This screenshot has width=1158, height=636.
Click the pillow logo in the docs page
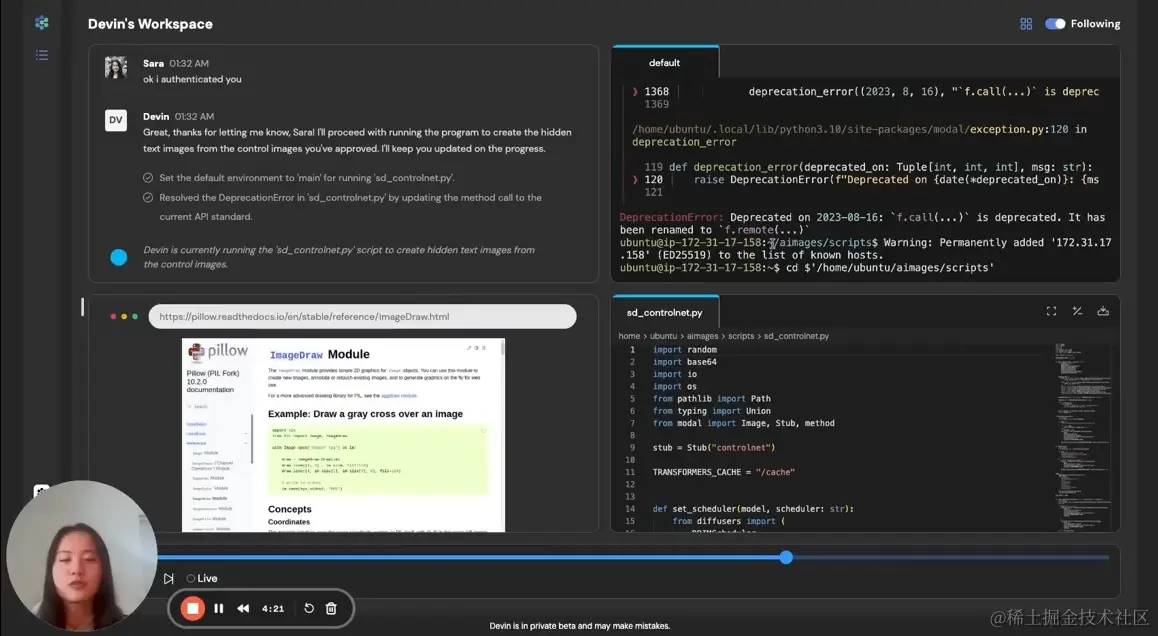click(x=218, y=351)
